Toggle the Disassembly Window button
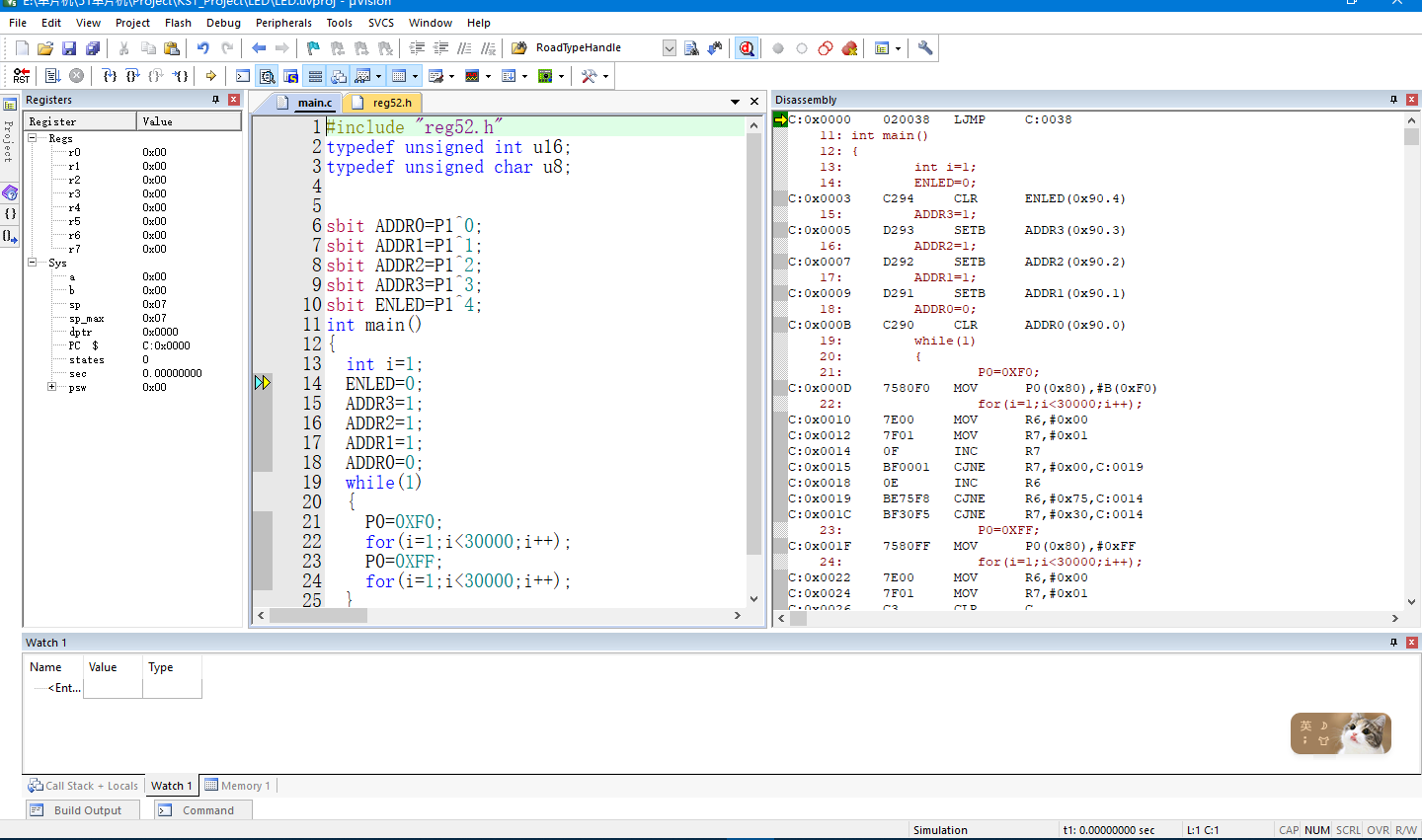The image size is (1422, 840). [267, 76]
